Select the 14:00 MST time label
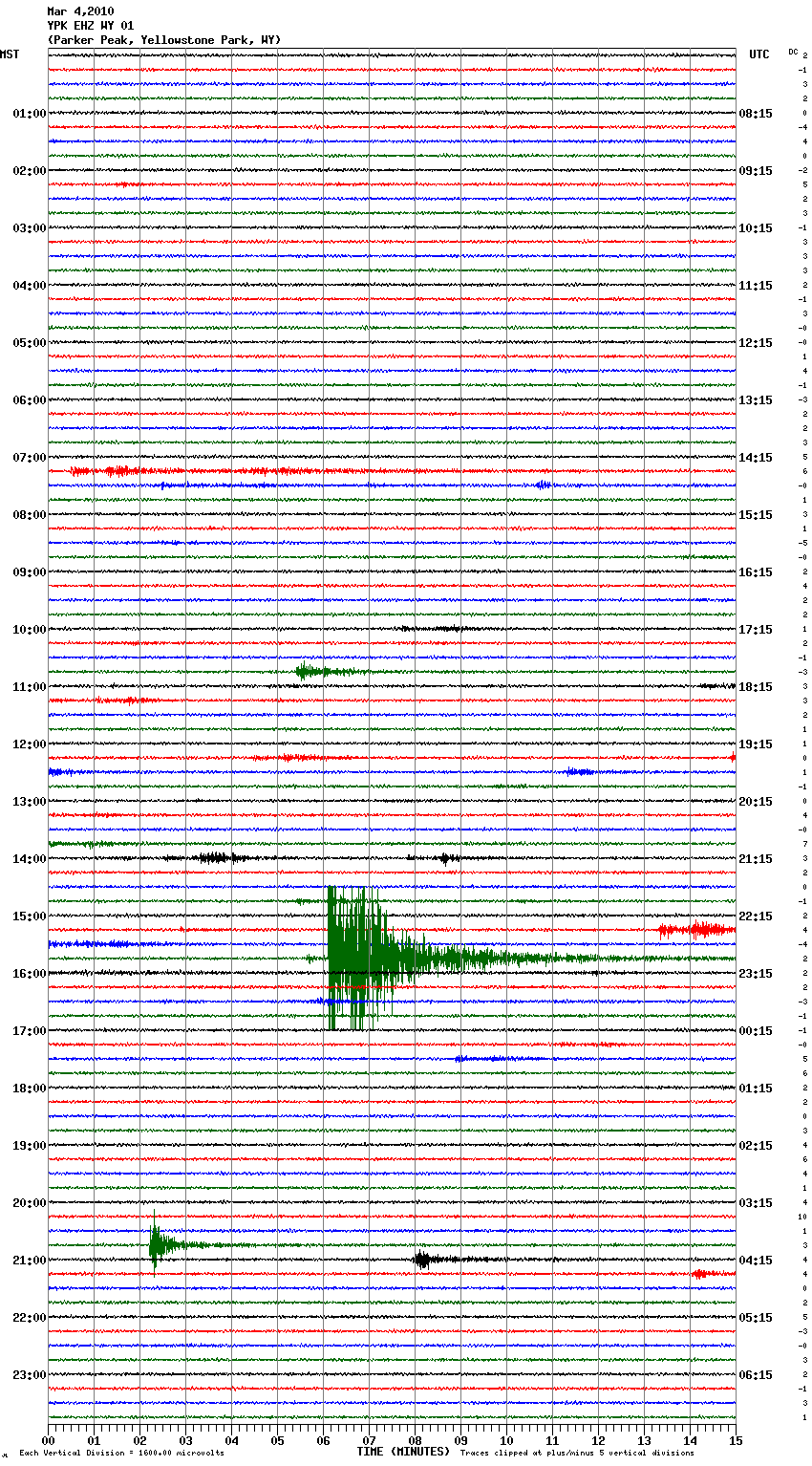The image size is (812, 1466). [x=30, y=859]
